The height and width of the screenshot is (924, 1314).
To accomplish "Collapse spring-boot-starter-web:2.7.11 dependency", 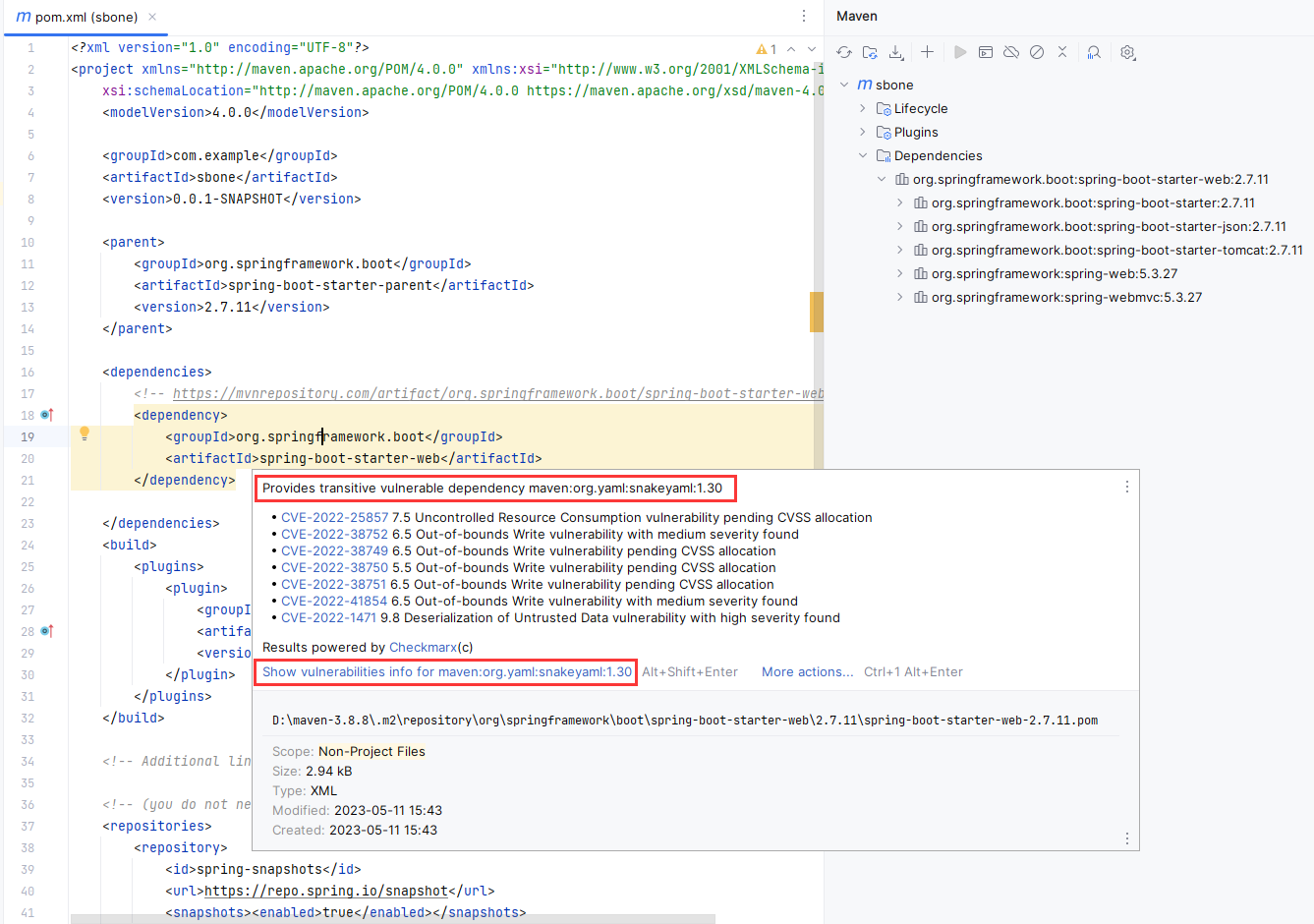I will (x=882, y=179).
